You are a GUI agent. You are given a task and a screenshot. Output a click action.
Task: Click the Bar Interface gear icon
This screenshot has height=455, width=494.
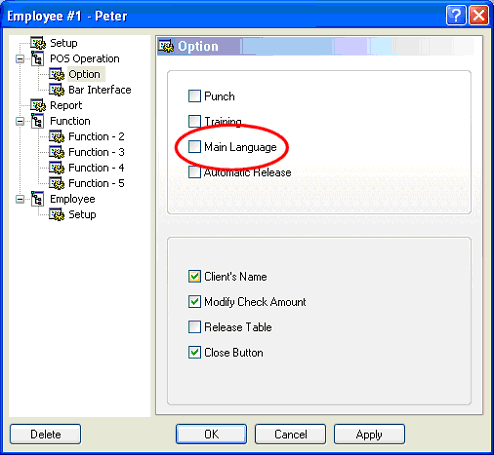[x=57, y=90]
